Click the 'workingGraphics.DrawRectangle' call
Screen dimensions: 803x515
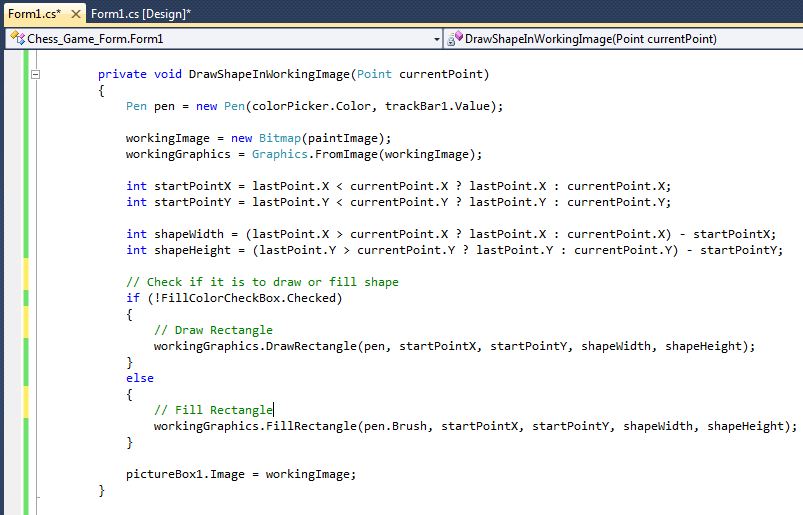pyautogui.click(x=454, y=346)
